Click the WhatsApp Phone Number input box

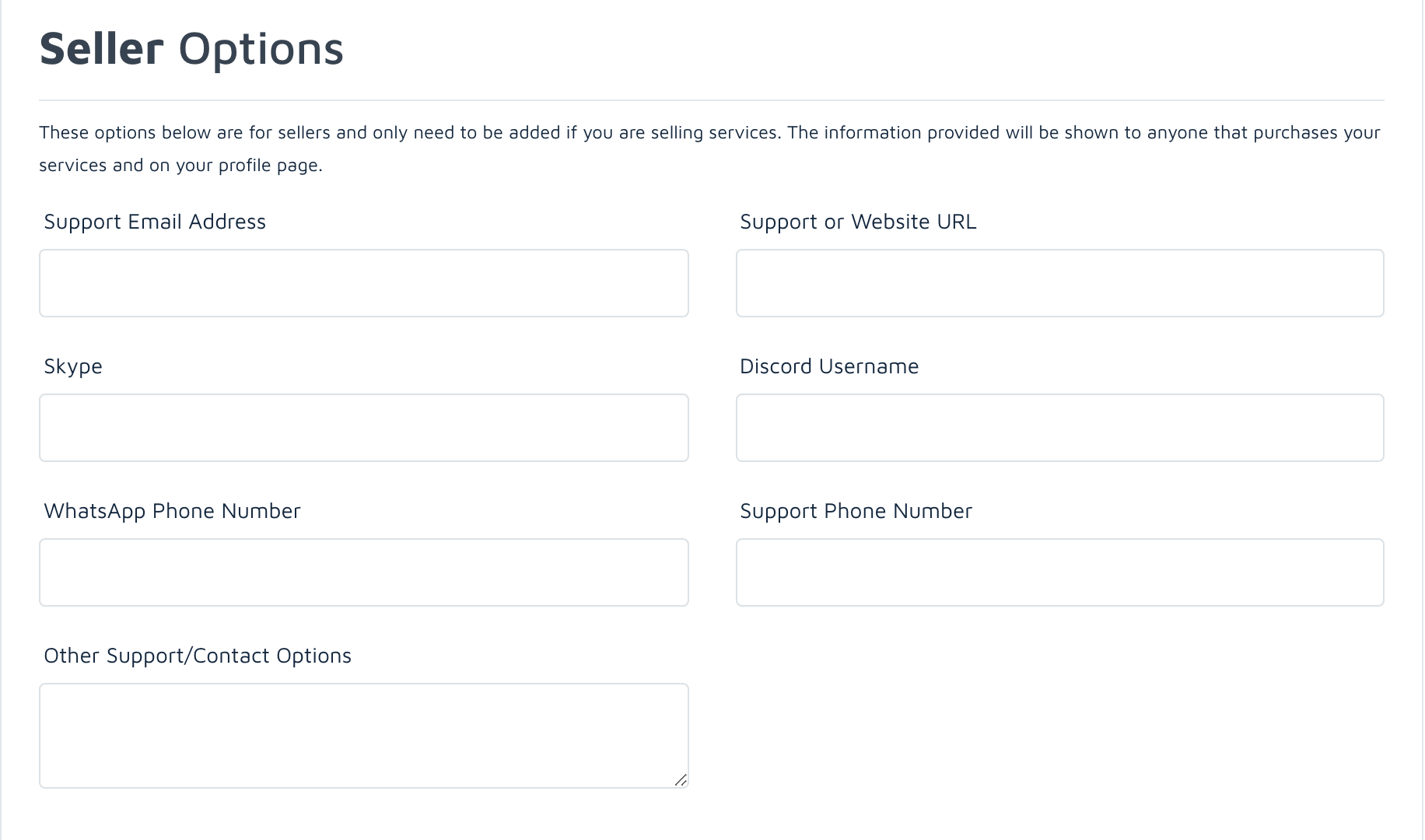364,572
